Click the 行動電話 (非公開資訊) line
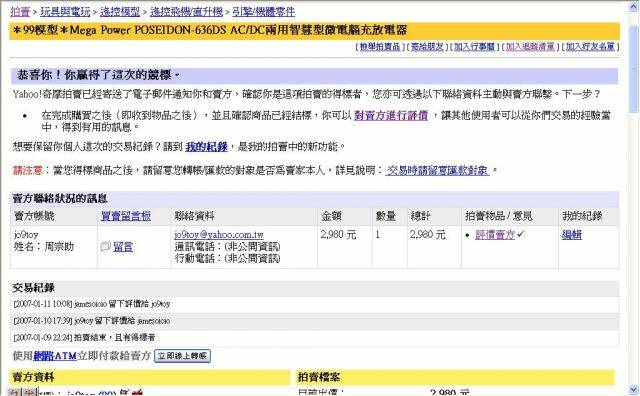 227,258
